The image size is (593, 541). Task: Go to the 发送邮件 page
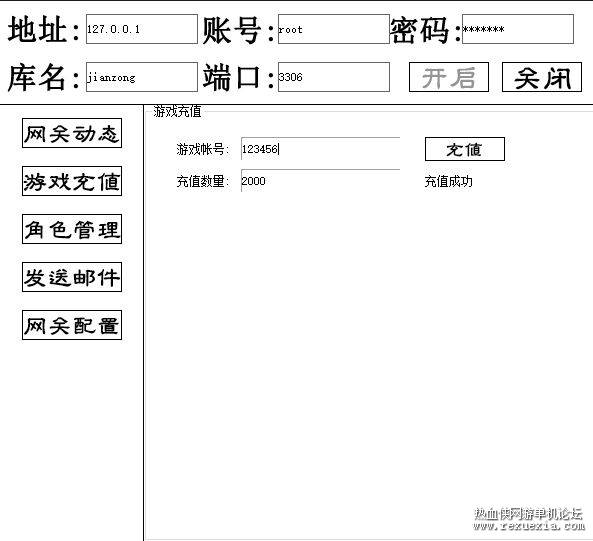coord(72,277)
